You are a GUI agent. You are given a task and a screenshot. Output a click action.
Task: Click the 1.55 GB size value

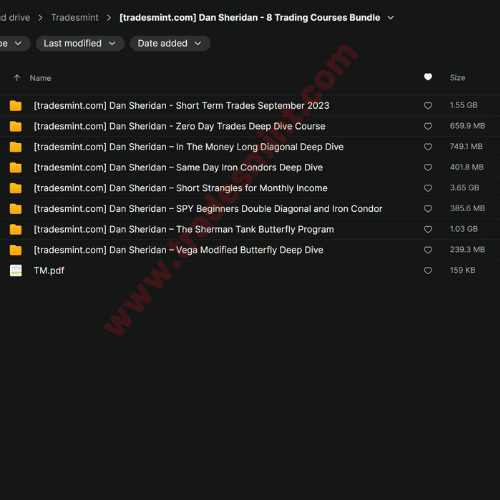[464, 105]
